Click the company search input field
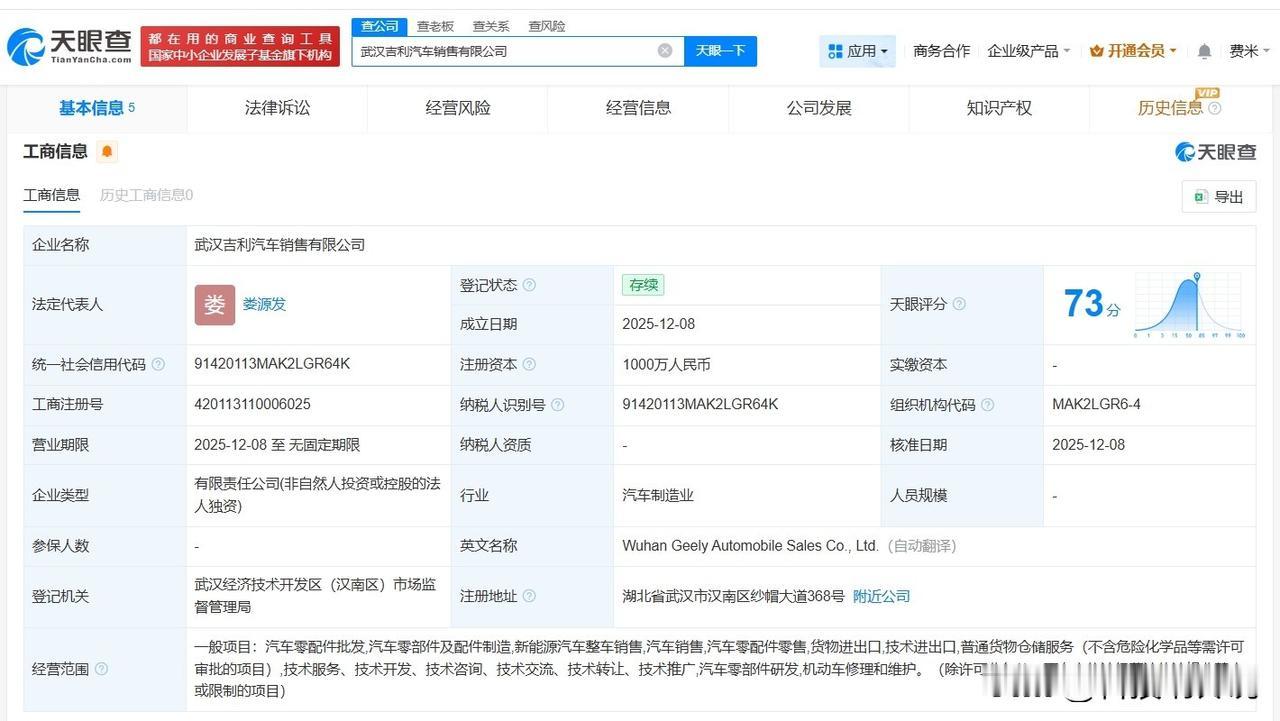 click(500, 50)
